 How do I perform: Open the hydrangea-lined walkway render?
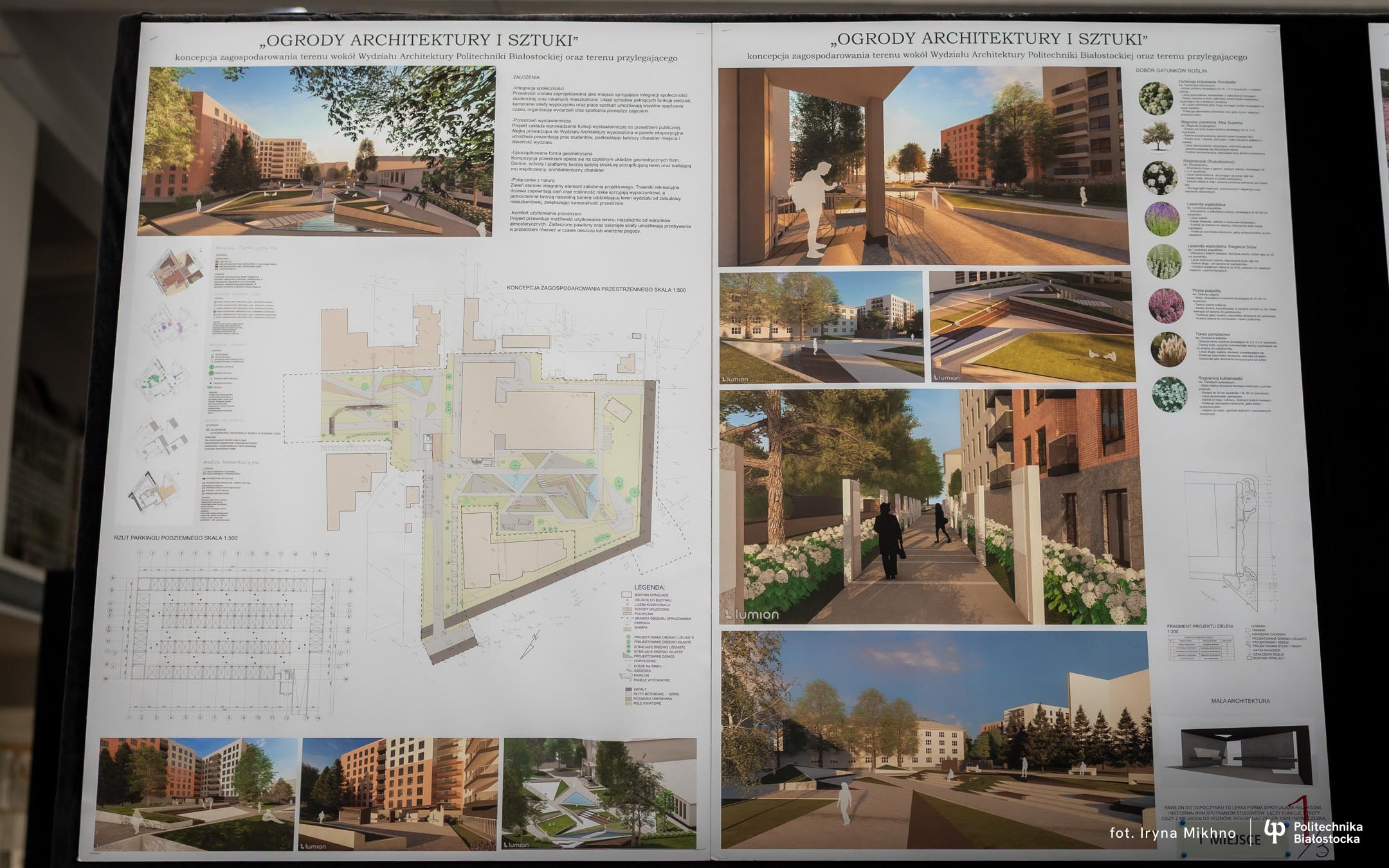click(928, 507)
